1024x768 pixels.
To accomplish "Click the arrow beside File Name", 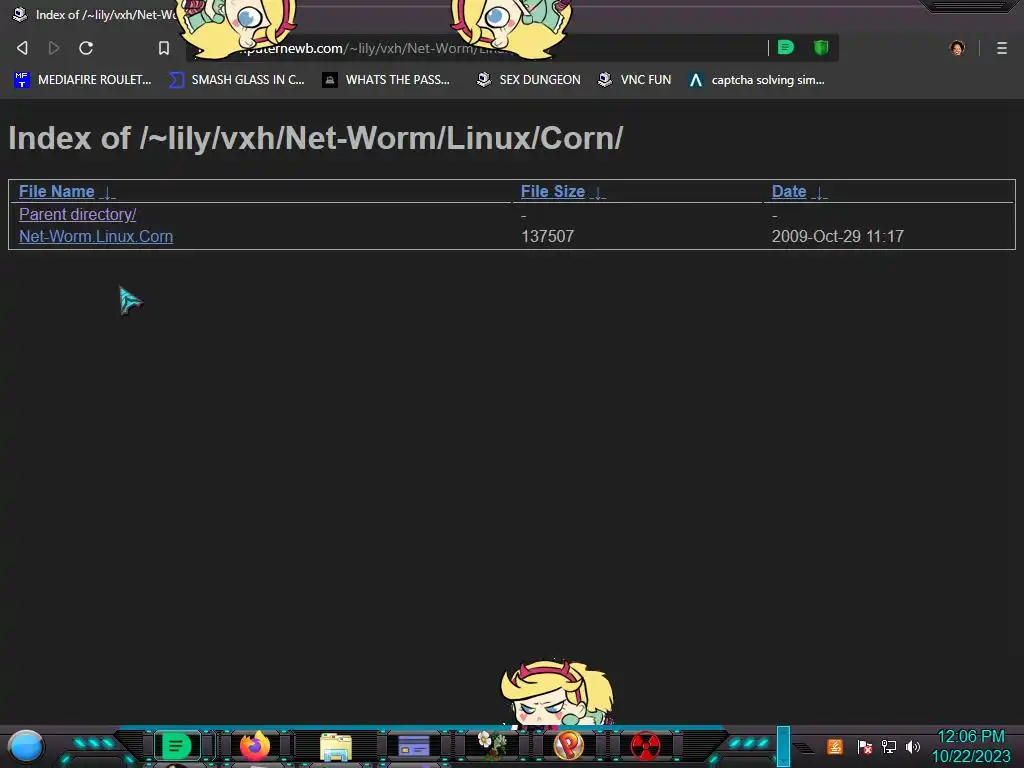I will pyautogui.click(x=108, y=193).
